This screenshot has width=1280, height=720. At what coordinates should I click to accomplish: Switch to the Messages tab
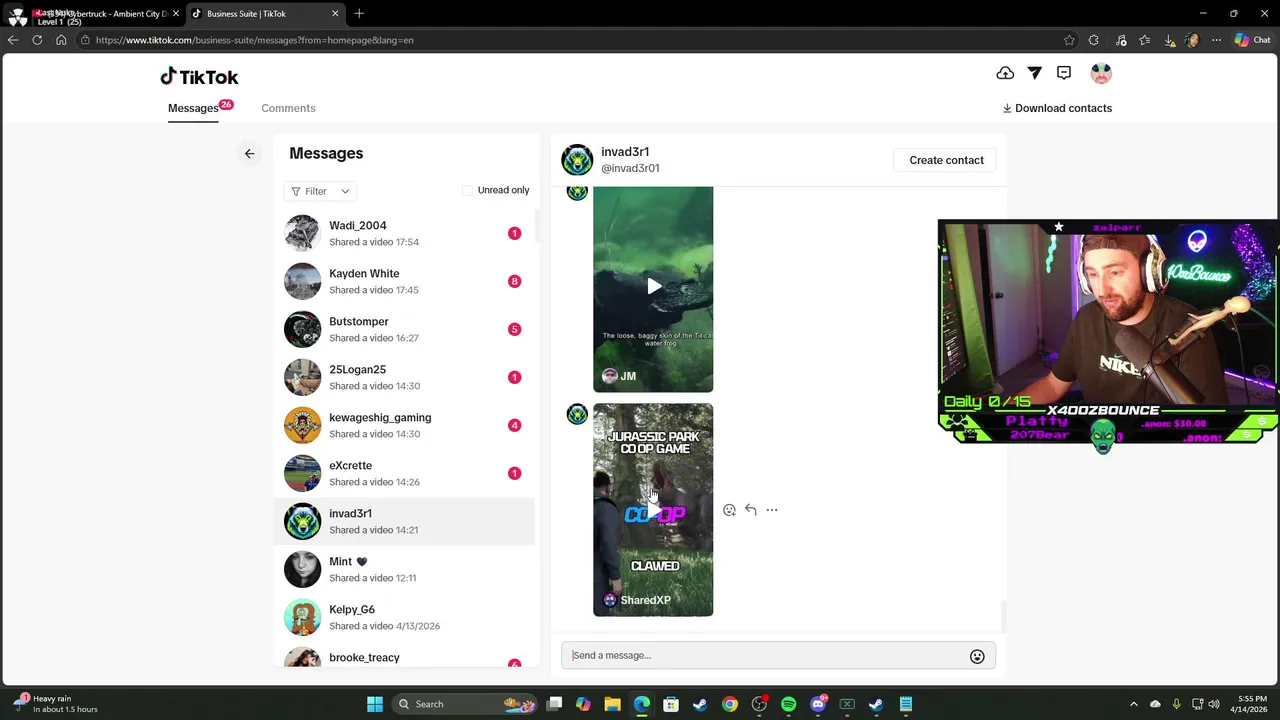193,108
